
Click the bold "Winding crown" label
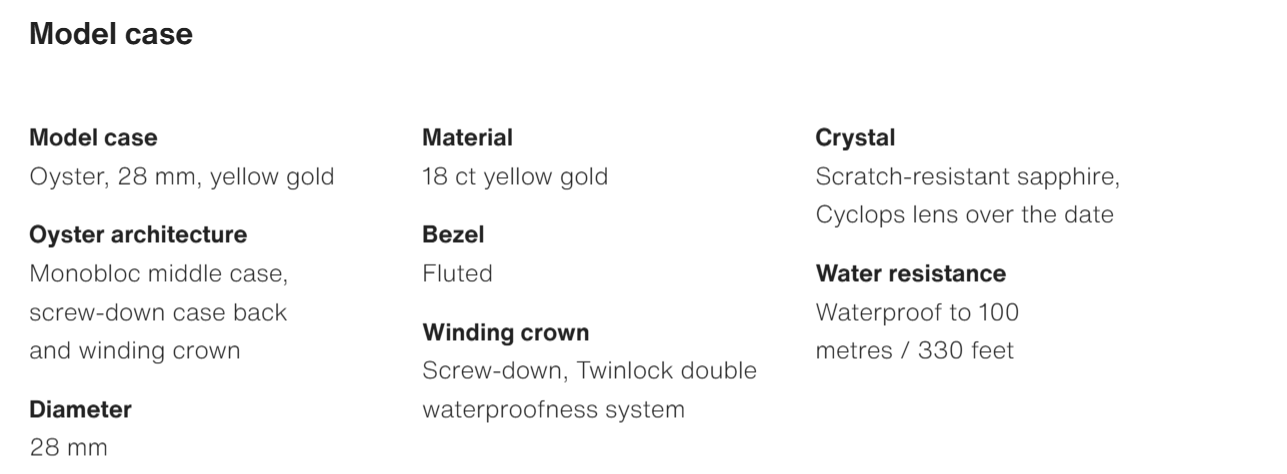[506, 332]
